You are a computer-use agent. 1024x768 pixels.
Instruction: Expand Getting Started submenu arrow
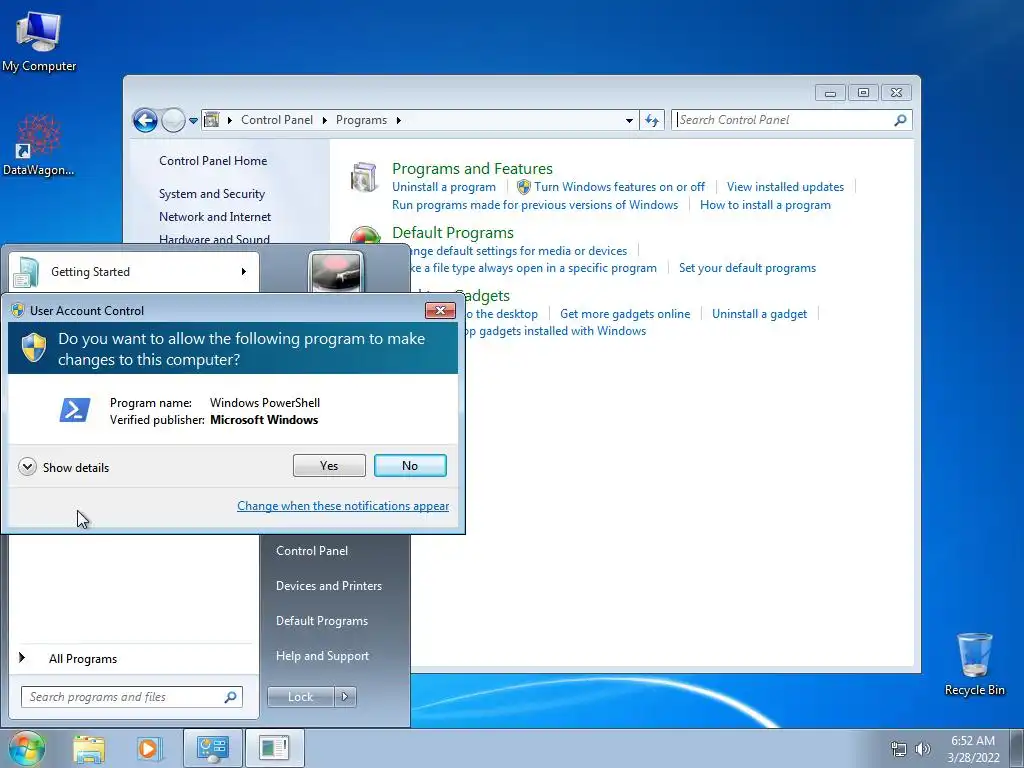[244, 272]
